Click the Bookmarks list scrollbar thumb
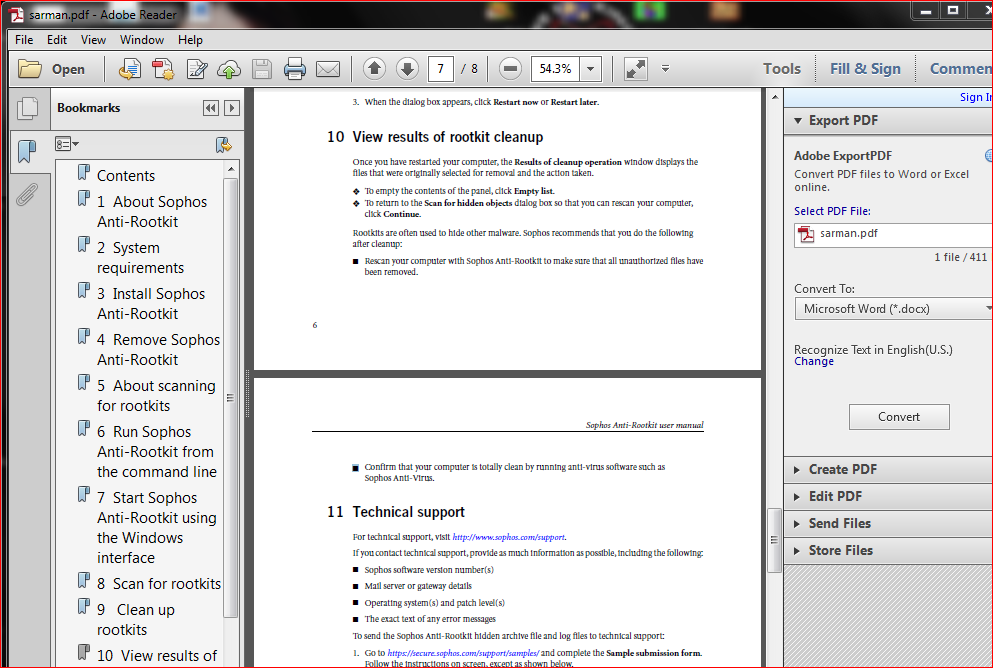Viewport: 993px width, 668px height. point(231,398)
